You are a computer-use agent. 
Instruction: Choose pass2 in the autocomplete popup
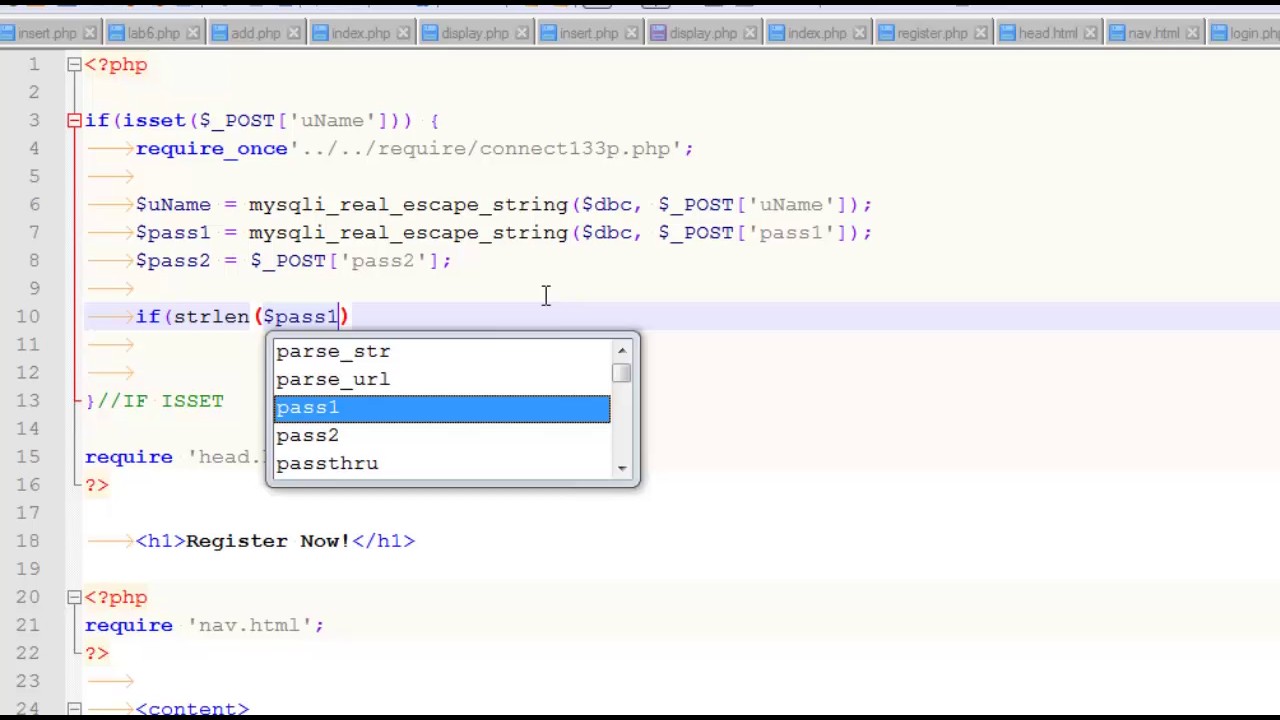pyautogui.click(x=442, y=436)
